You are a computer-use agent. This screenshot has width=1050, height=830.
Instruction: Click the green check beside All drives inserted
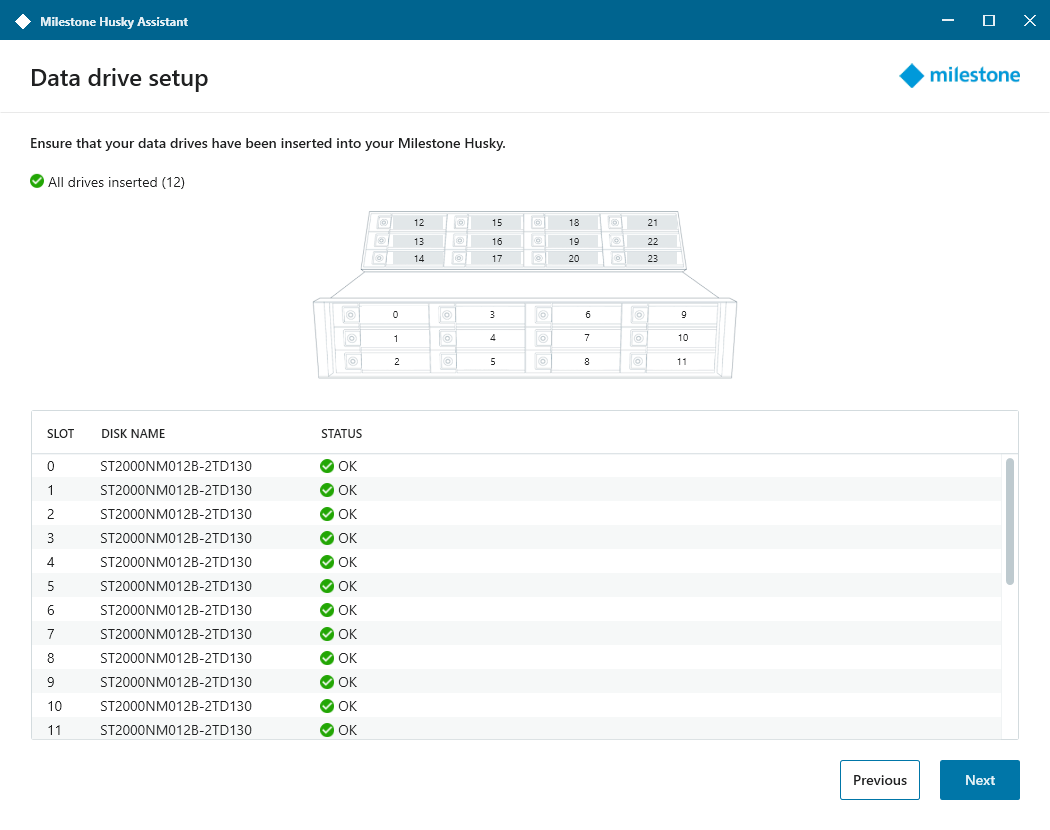(37, 182)
